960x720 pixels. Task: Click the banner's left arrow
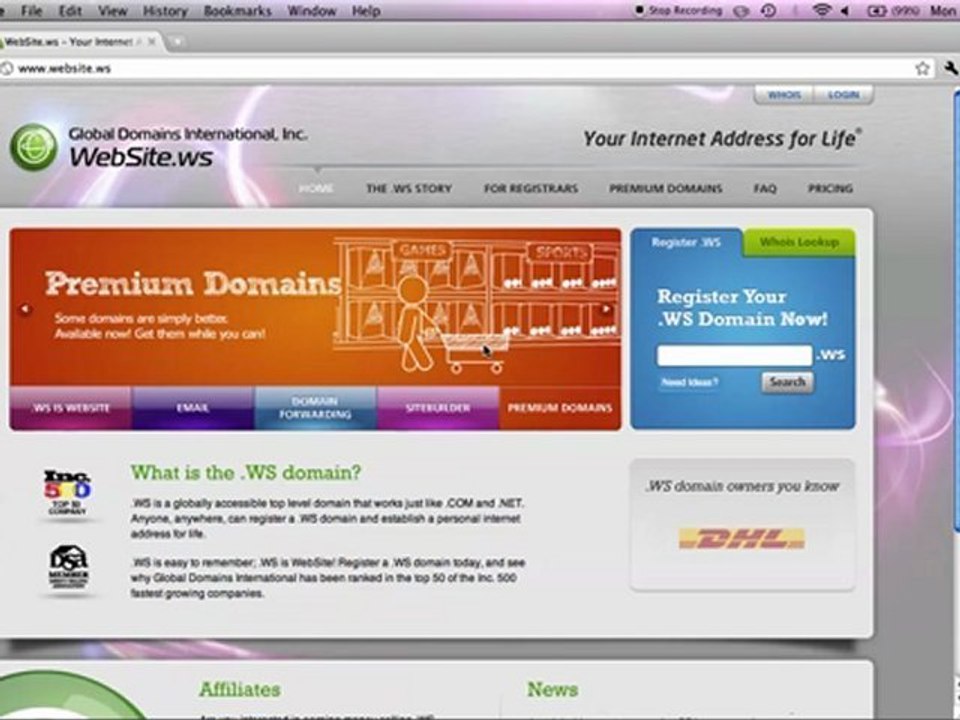(x=25, y=309)
